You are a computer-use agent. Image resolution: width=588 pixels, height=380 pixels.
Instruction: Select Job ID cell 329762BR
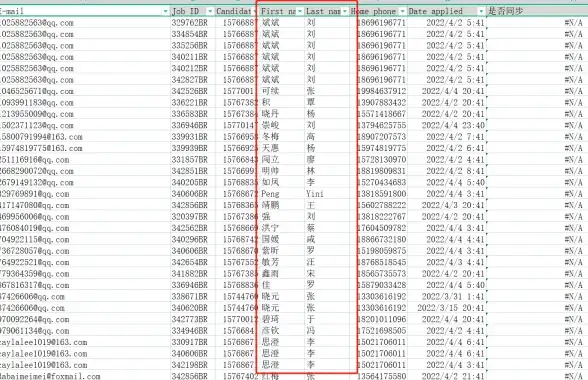pyautogui.click(x=189, y=23)
